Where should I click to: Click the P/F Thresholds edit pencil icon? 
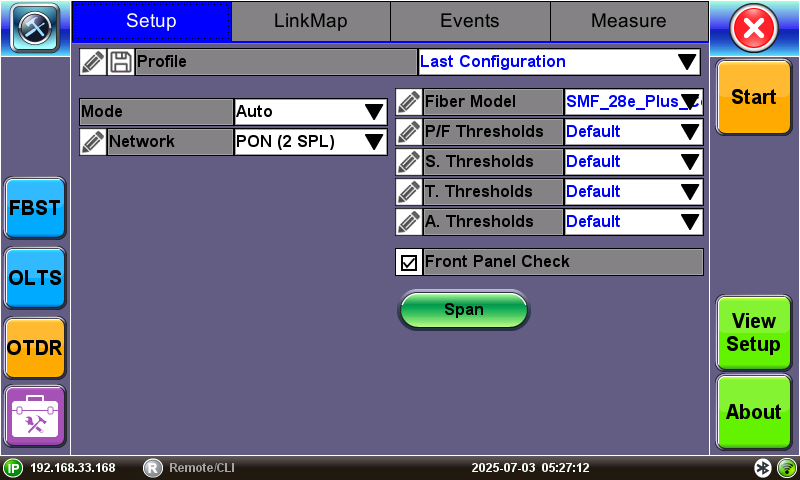coord(409,132)
